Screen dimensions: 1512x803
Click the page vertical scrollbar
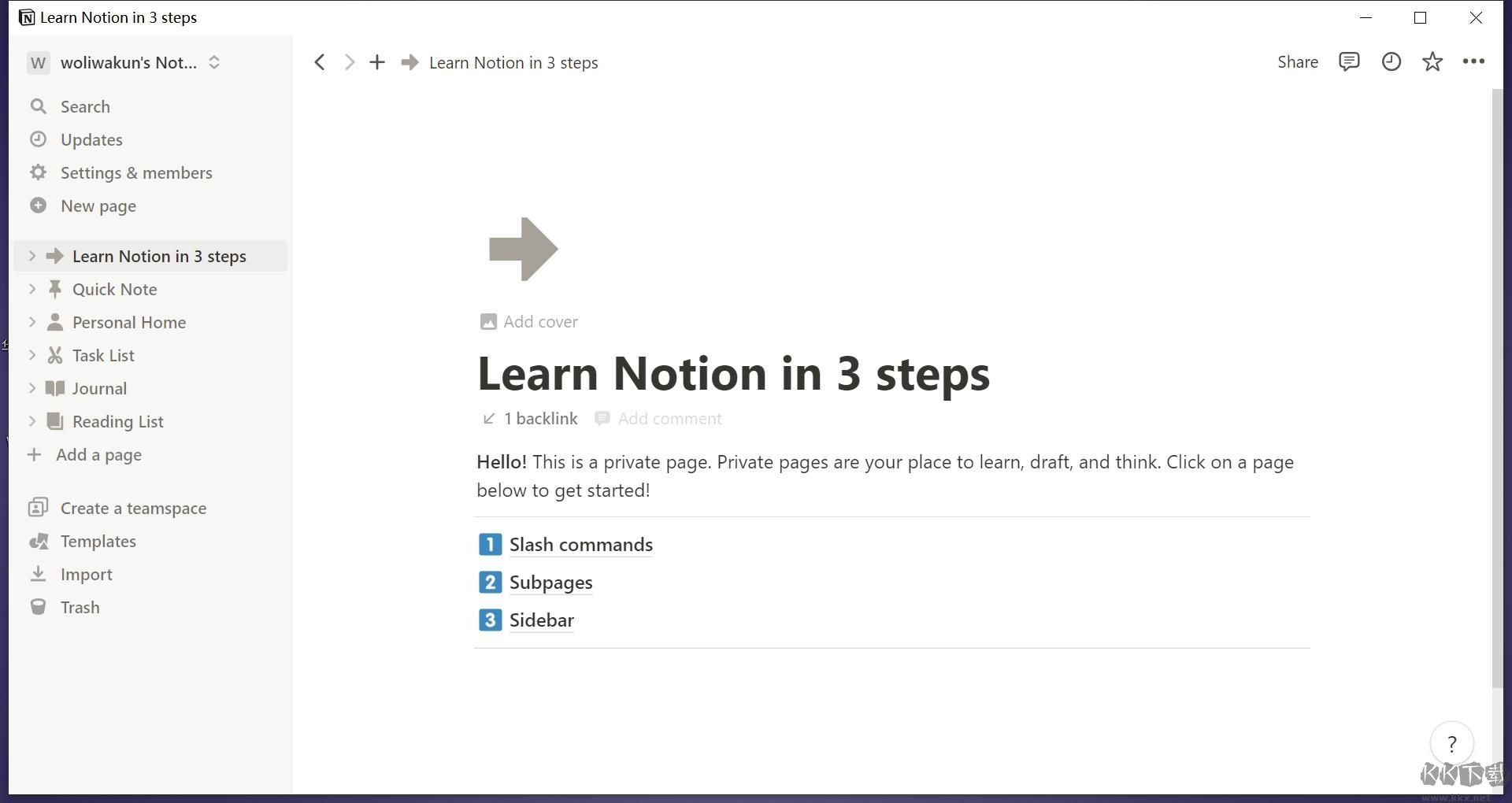pos(1498,387)
